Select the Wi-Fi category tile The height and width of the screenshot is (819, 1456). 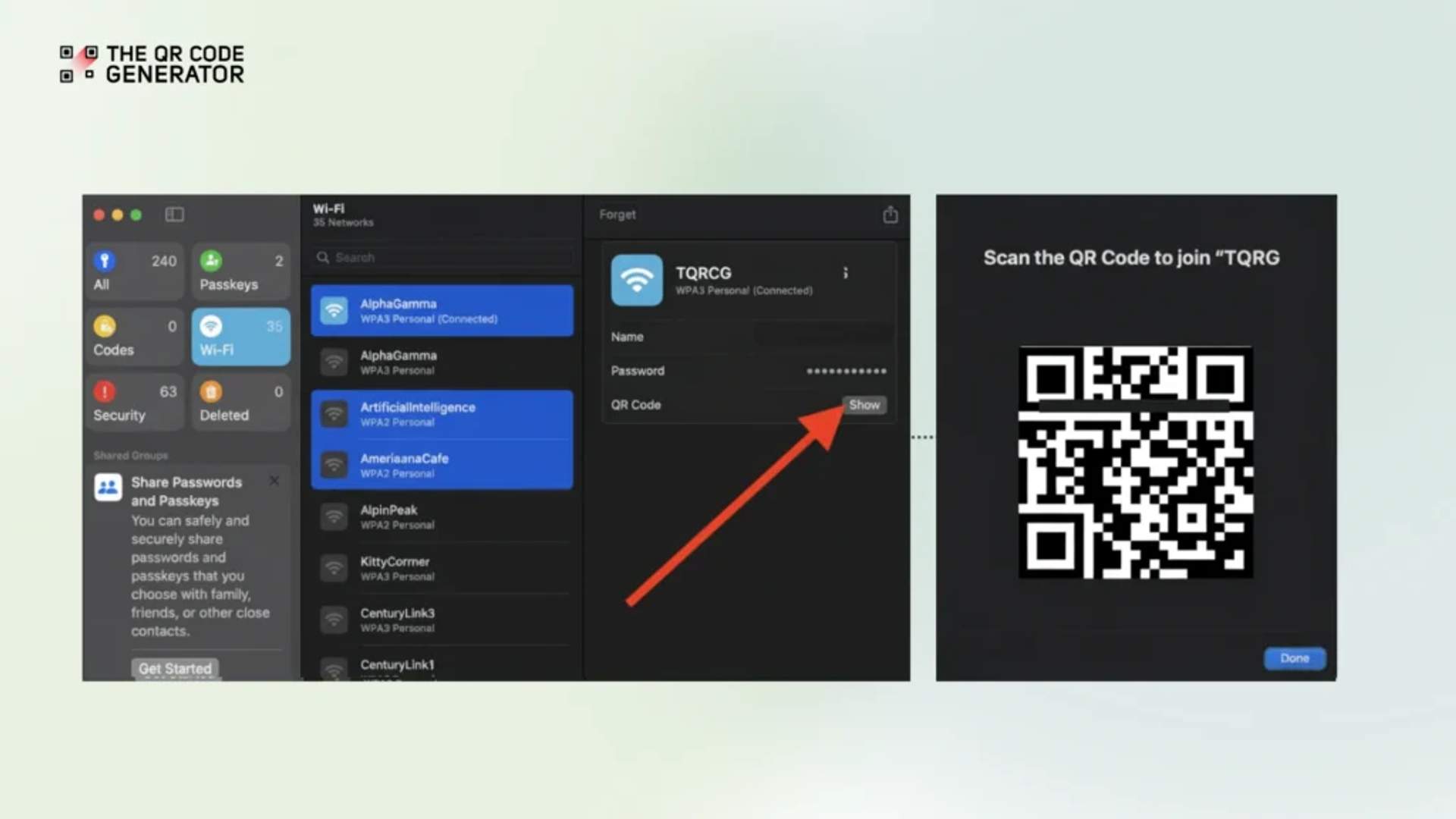coord(240,337)
